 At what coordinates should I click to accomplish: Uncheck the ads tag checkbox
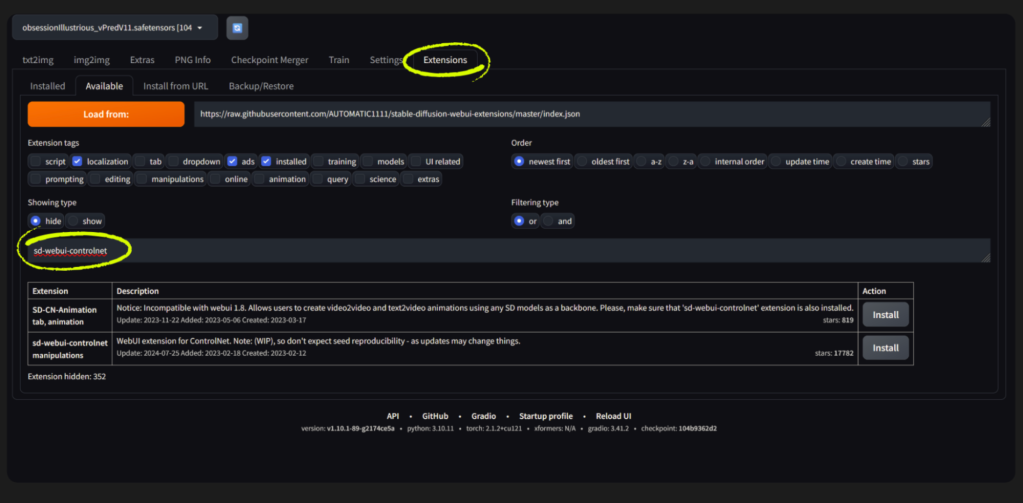coord(233,161)
